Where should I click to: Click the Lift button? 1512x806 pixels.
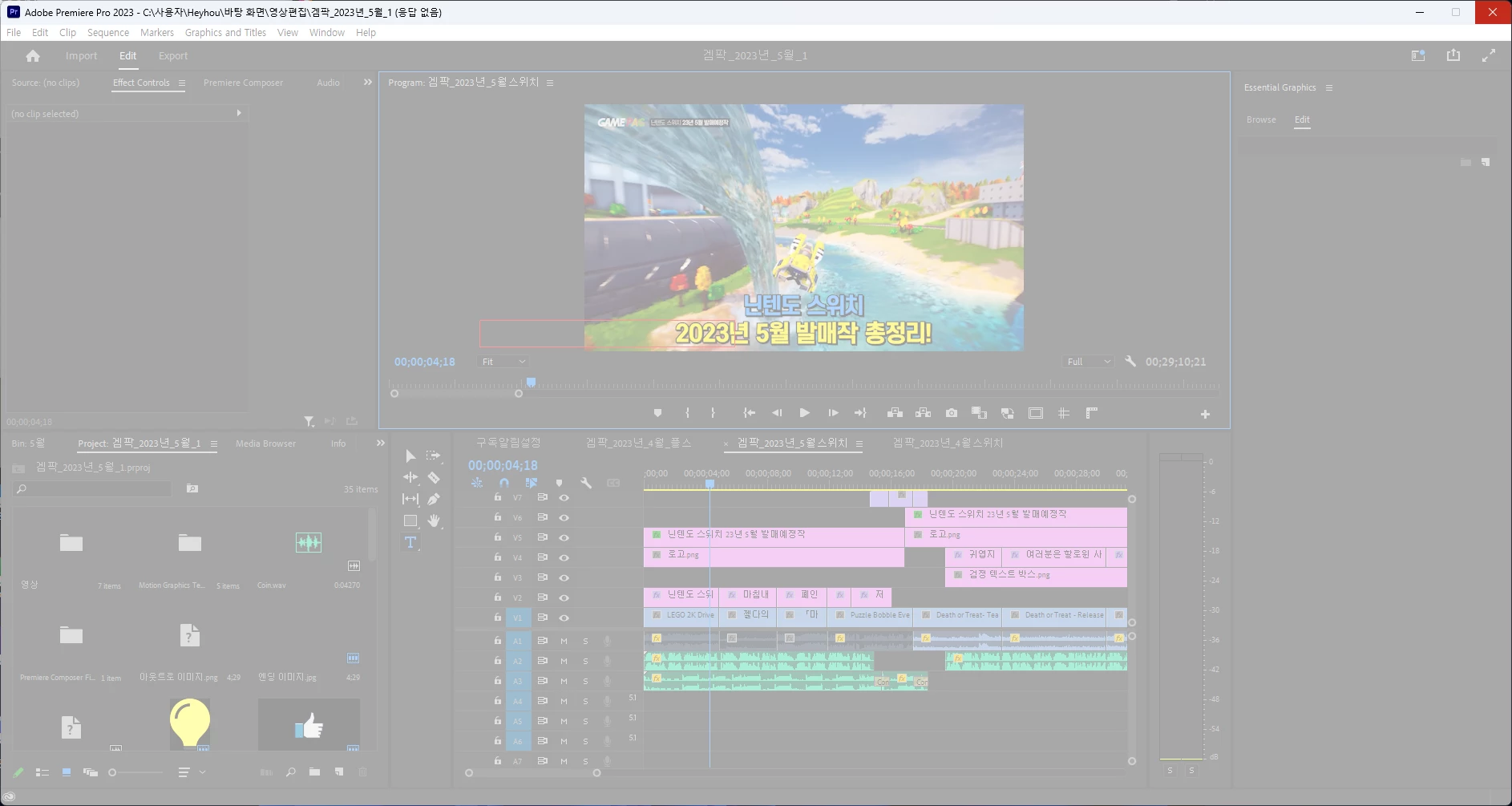895,413
